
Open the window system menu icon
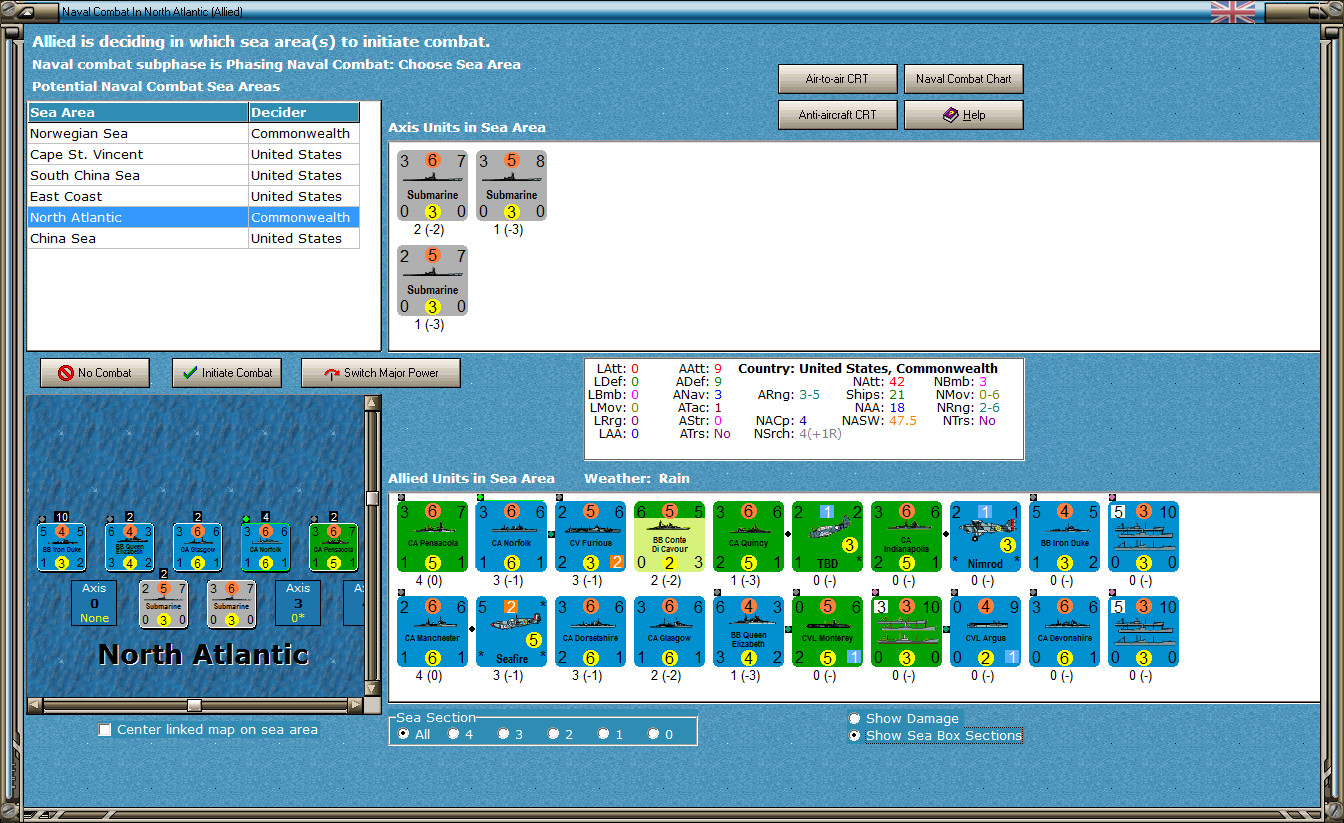[28, 13]
